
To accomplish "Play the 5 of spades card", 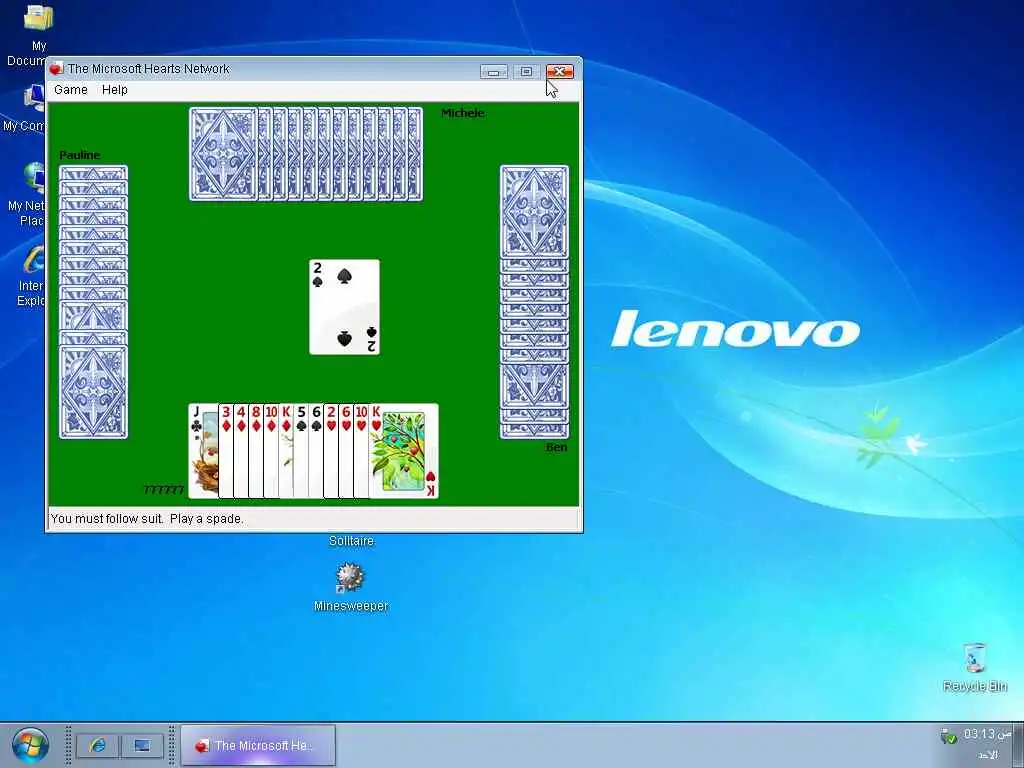I will pyautogui.click(x=301, y=451).
